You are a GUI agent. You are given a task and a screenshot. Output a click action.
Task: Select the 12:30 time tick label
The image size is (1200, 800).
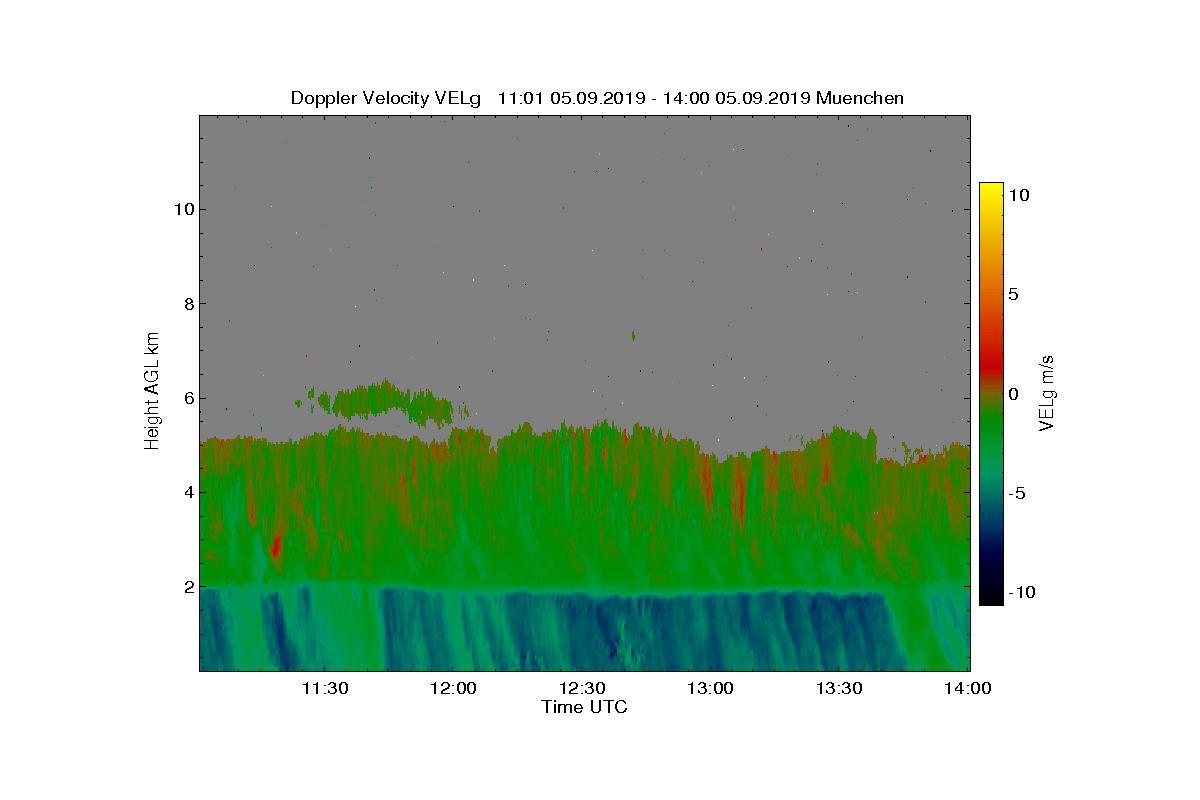[x=583, y=688]
